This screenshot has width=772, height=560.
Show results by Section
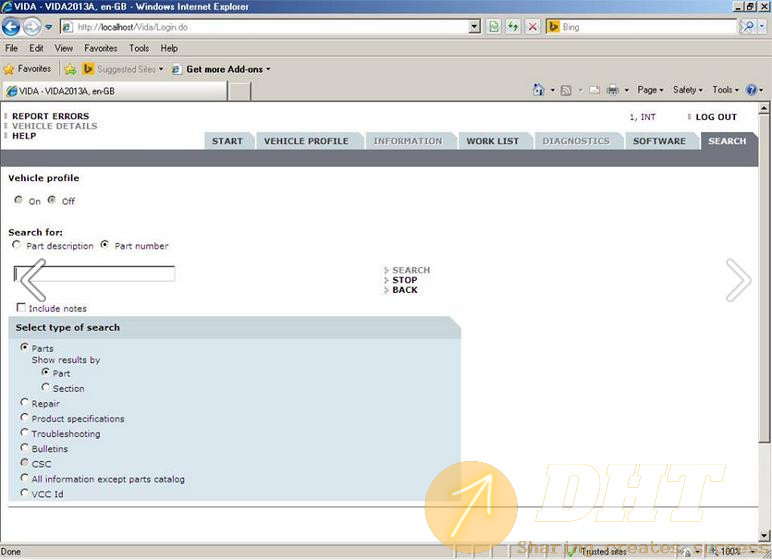click(x=46, y=387)
